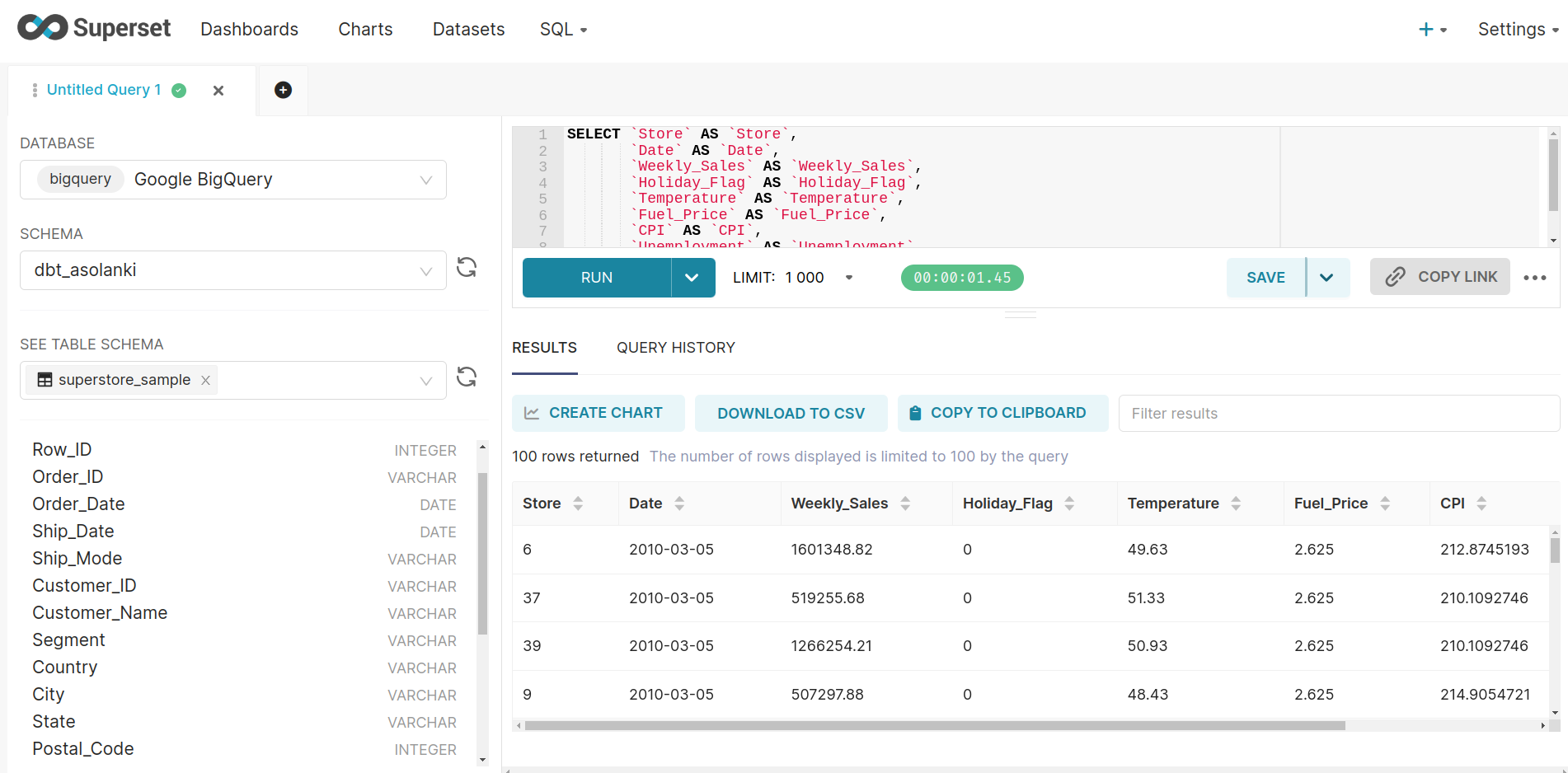Open the dbt_asolanki schema dropdown
This screenshot has height=773, width=1568.
coord(233,270)
